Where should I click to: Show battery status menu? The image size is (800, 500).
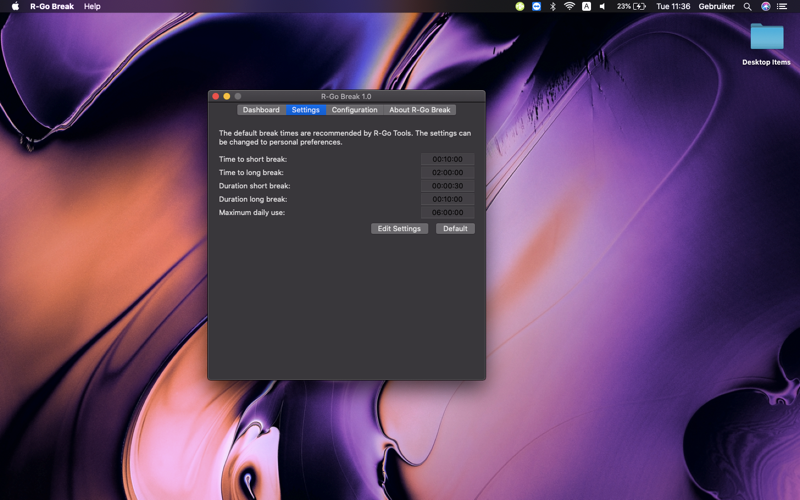[x=631, y=7]
